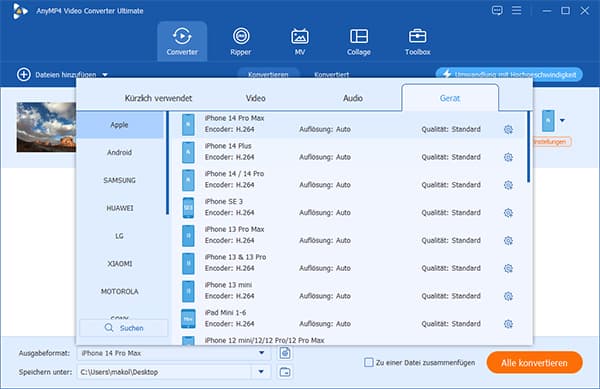Open output folder icon next to Speichern unter
The height and width of the screenshot is (389, 600).
tap(285, 372)
